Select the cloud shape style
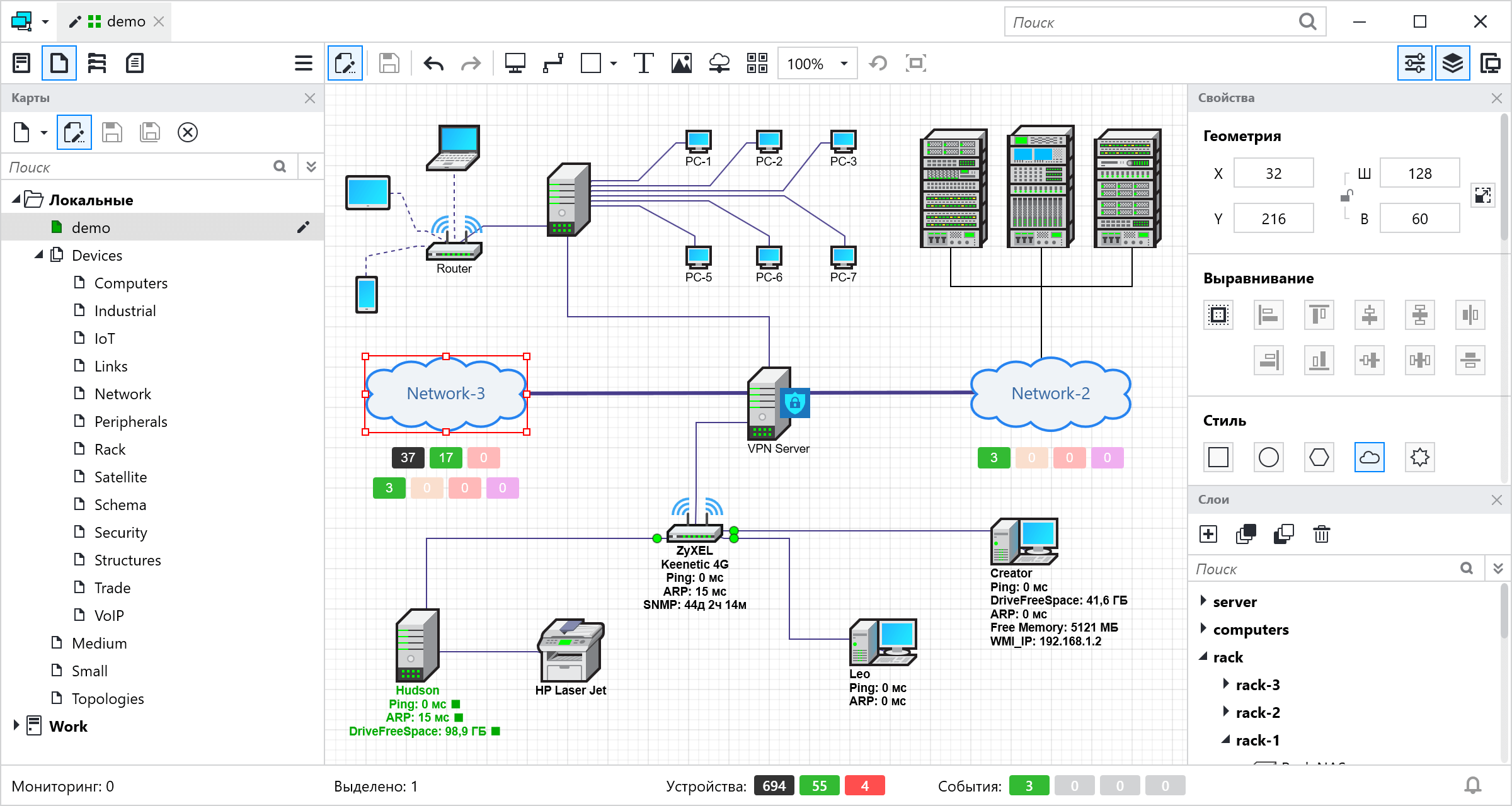This screenshot has width=1512, height=806. pyautogui.click(x=1369, y=457)
